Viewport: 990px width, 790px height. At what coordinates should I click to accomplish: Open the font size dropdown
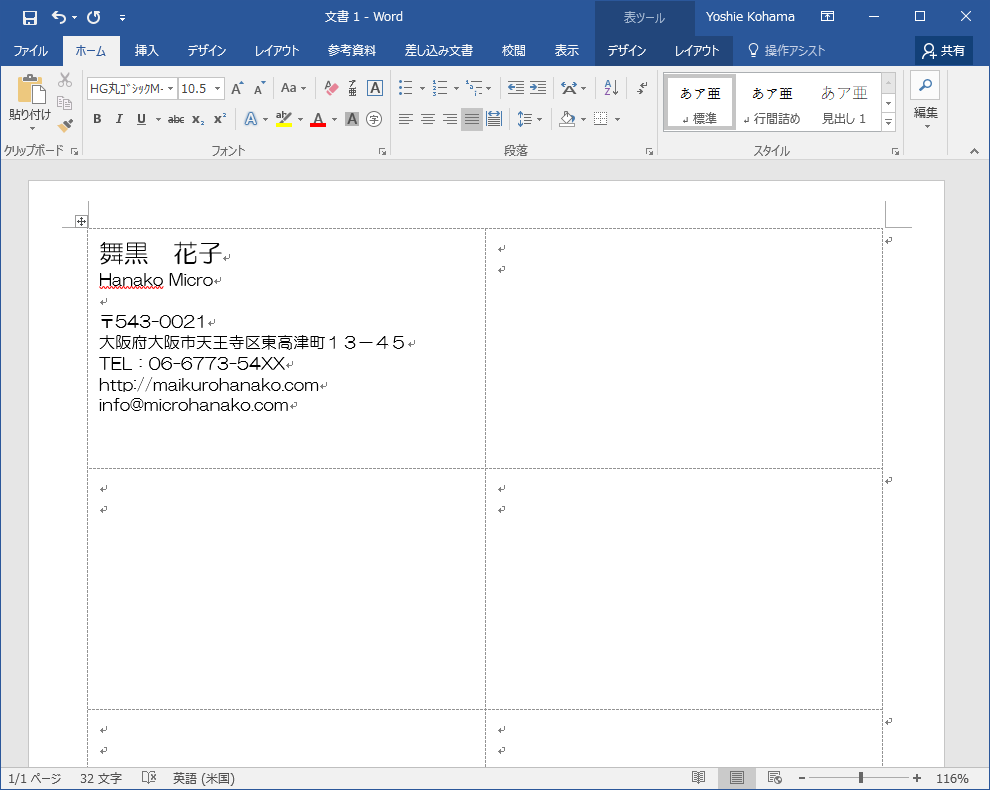click(x=215, y=88)
